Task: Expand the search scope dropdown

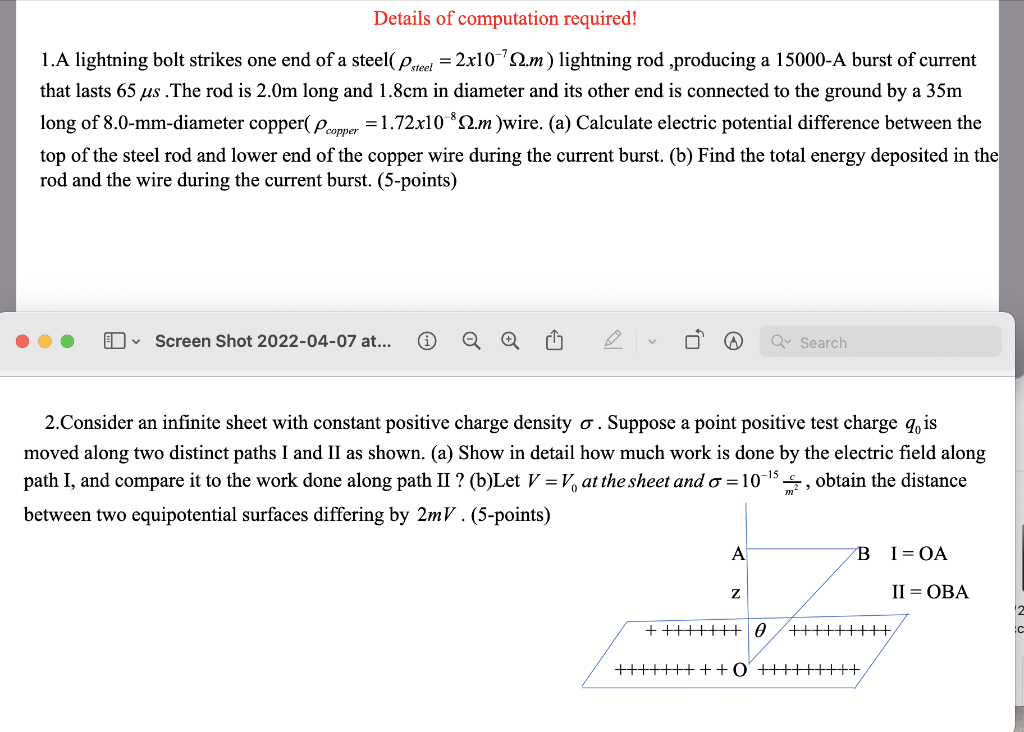Action: (x=791, y=342)
